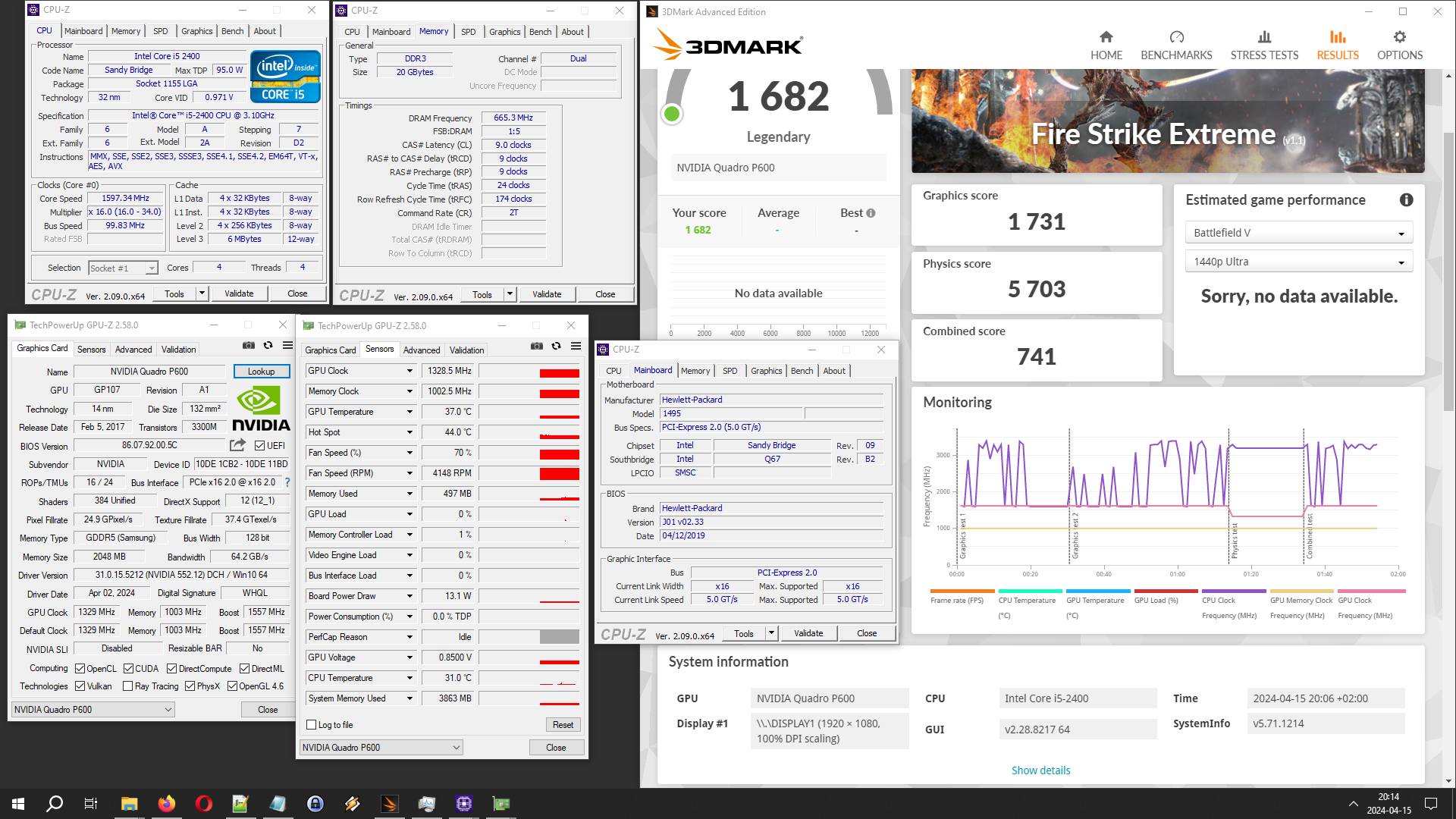Switch to the SPD tab in the CPU-Z Memory window
This screenshot has height=819, width=1456.
click(x=469, y=32)
